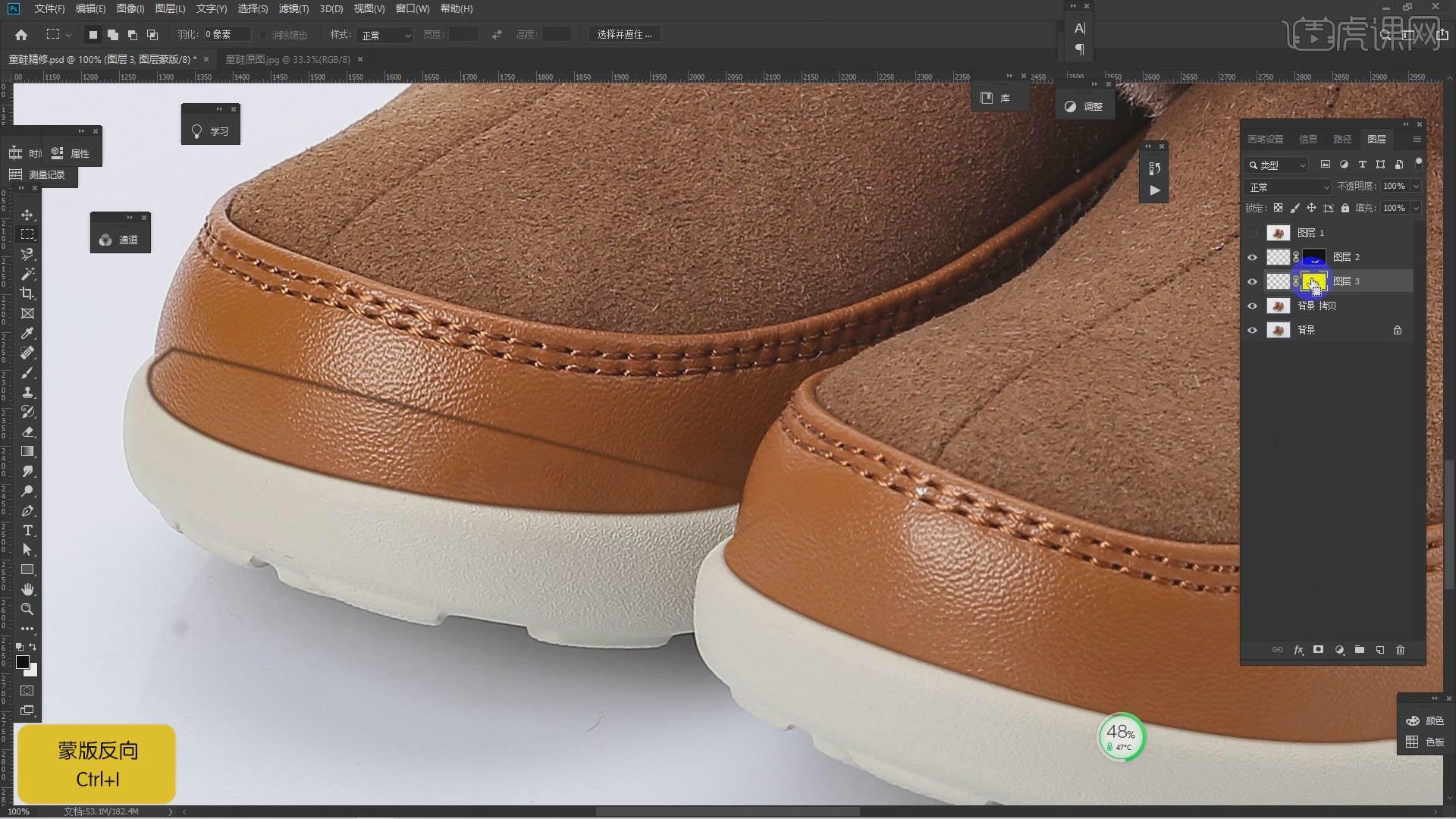Image resolution: width=1456 pixels, height=819 pixels.
Task: Select the Crop tool
Action: [27, 293]
